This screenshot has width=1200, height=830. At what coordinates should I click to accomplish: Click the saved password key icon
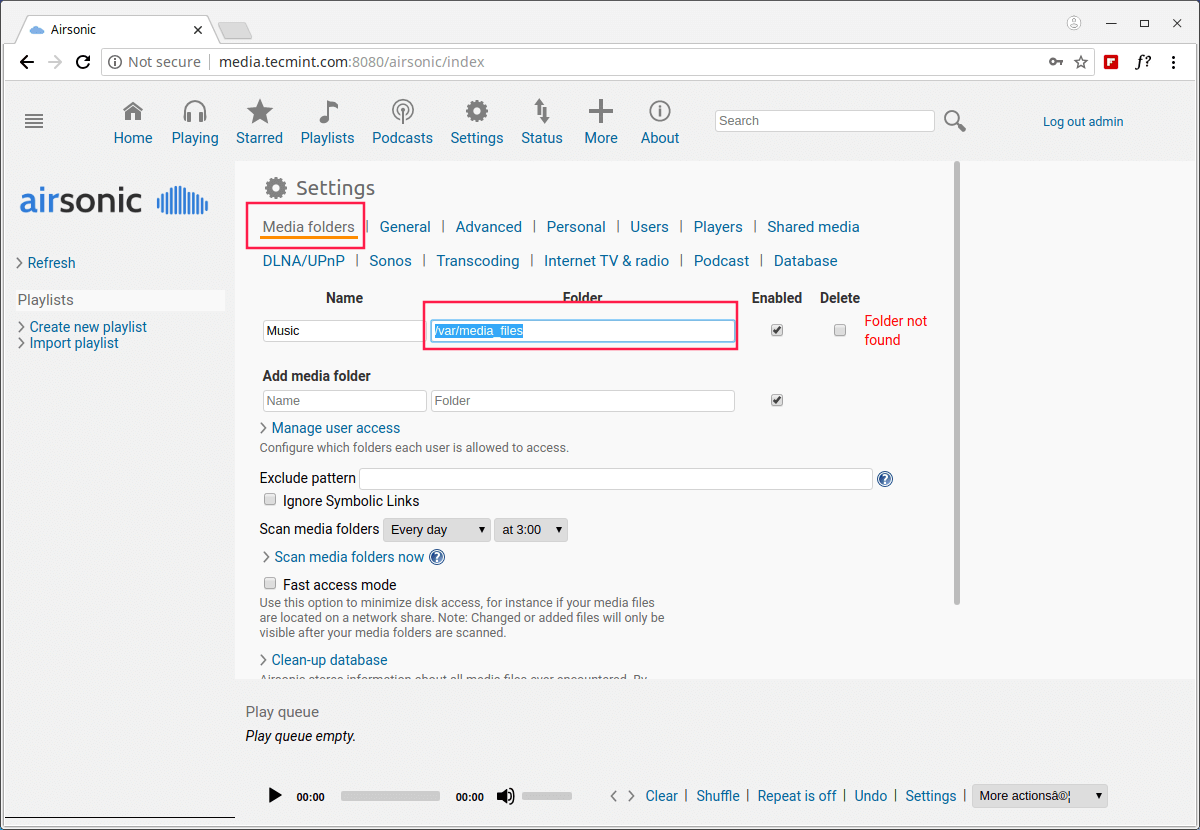[x=1056, y=62]
